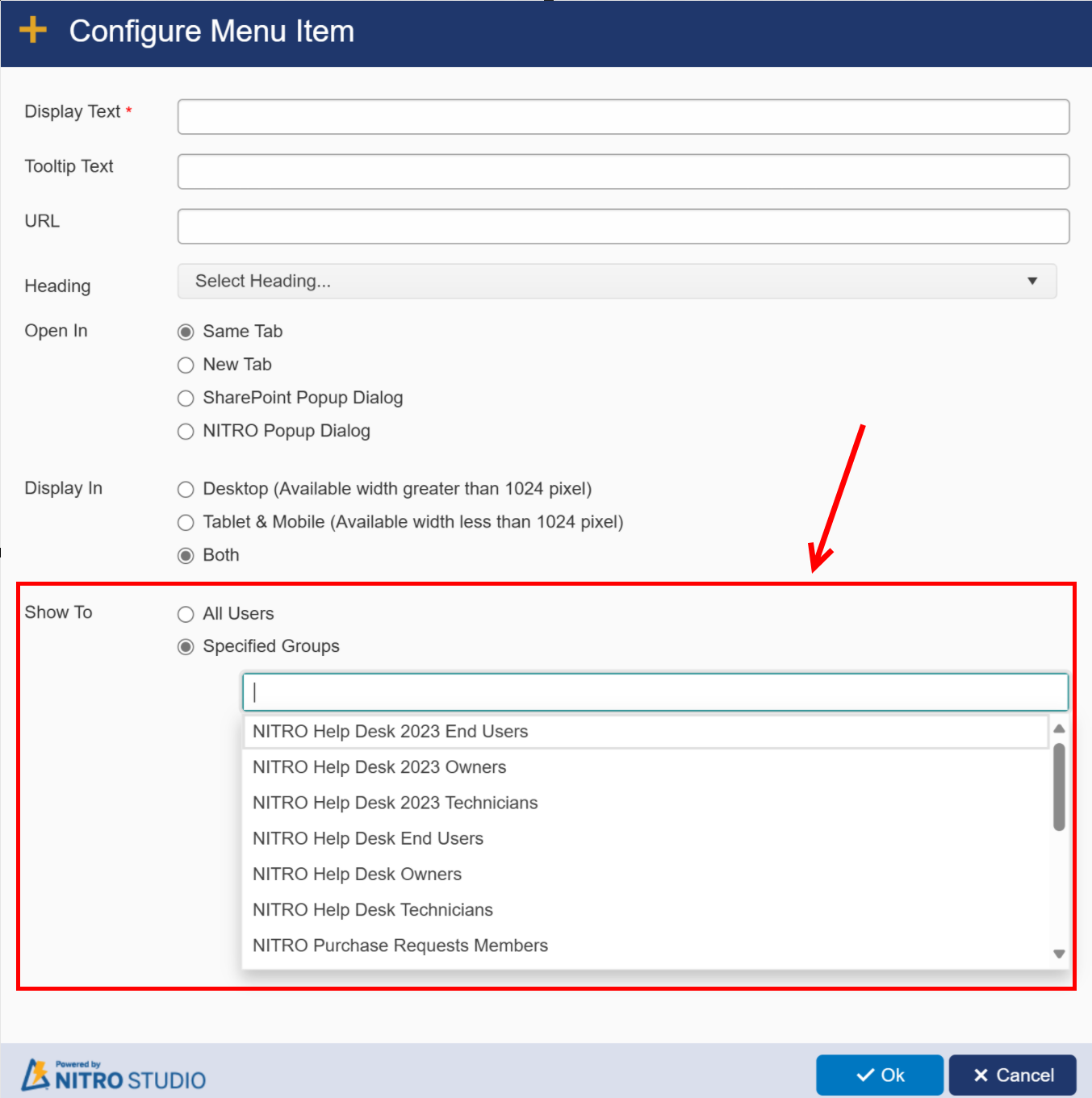Click the Display Text input field
Viewport: 1092px width, 1098px height.
tap(623, 117)
